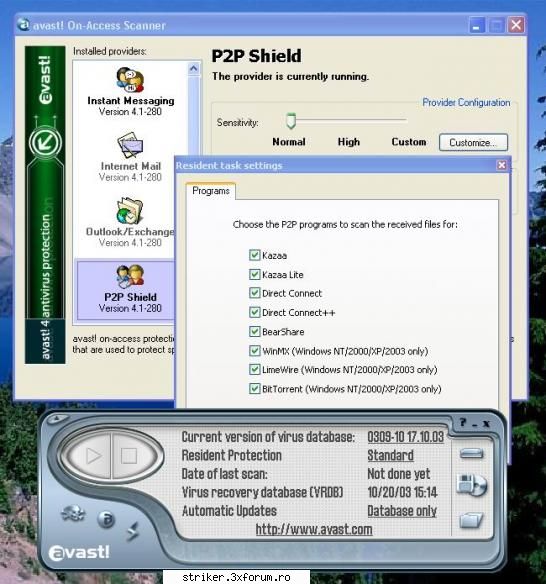
Task: Click the 'Not done yet' last scan value
Action: click(x=399, y=474)
